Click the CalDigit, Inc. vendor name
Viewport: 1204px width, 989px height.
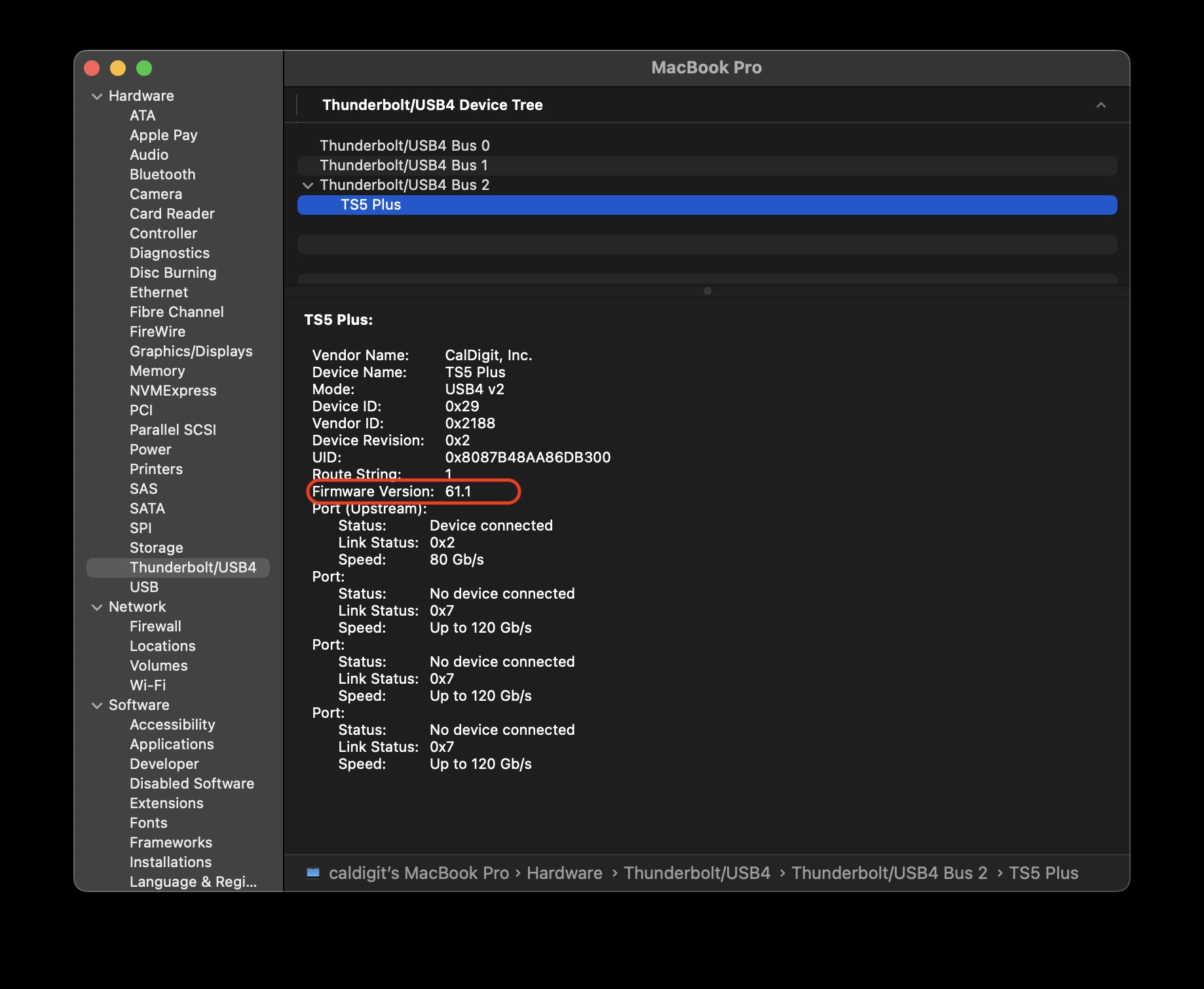pyautogui.click(x=488, y=355)
